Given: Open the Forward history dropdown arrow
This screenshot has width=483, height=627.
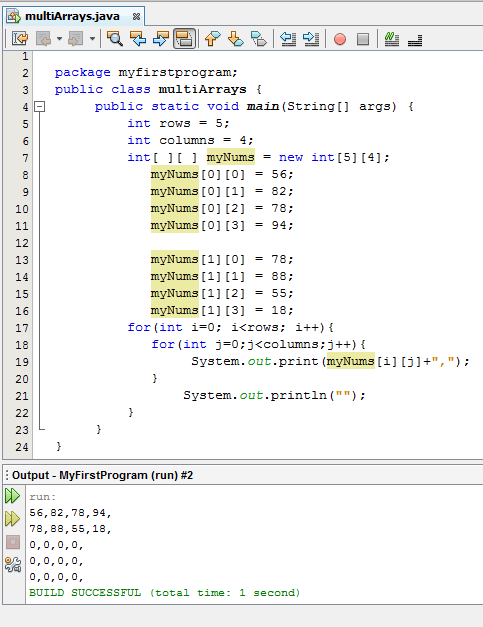Looking at the screenshot, I should (92, 39).
